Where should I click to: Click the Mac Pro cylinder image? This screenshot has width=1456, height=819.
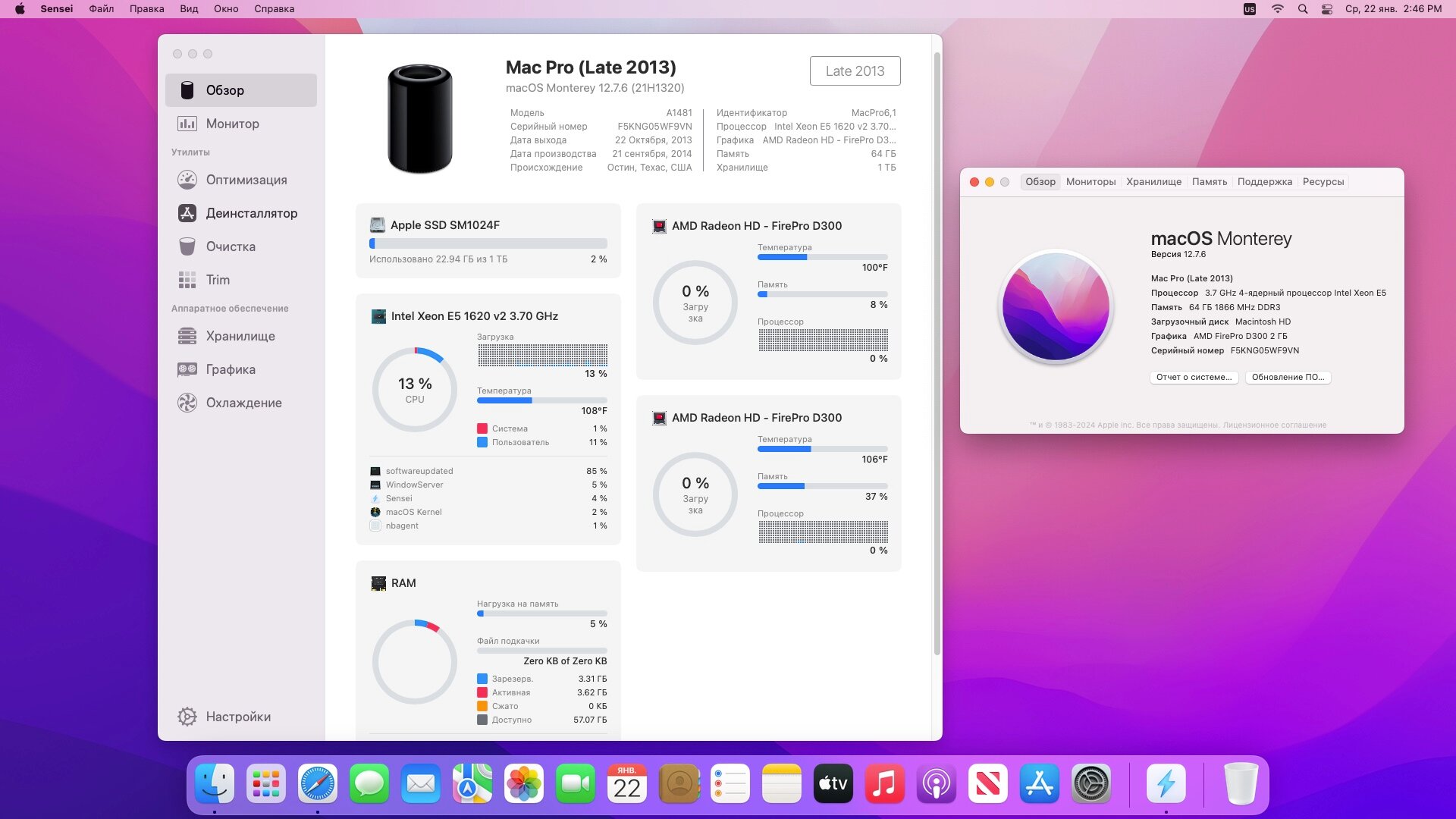click(419, 118)
